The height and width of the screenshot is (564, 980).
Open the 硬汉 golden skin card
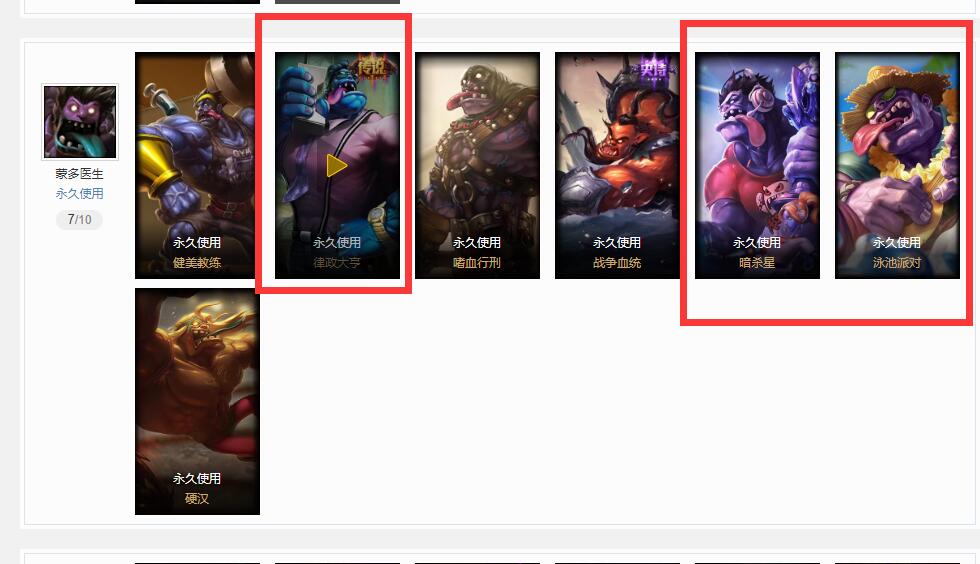click(198, 401)
